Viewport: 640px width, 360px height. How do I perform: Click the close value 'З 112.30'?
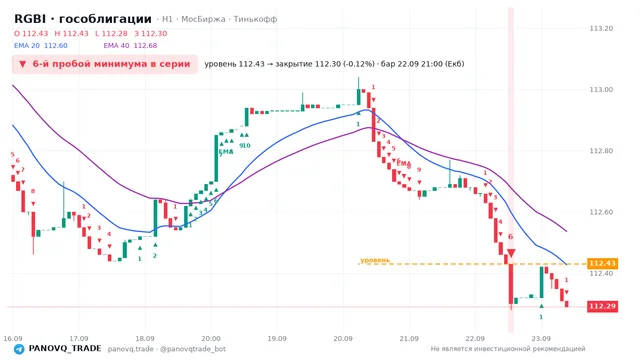151,33
